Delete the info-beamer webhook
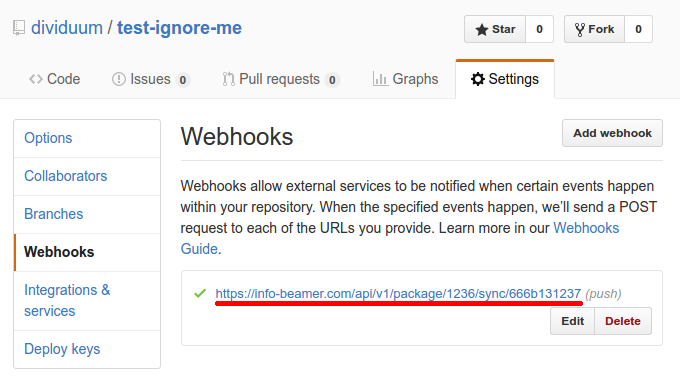The image size is (680, 385). (623, 321)
